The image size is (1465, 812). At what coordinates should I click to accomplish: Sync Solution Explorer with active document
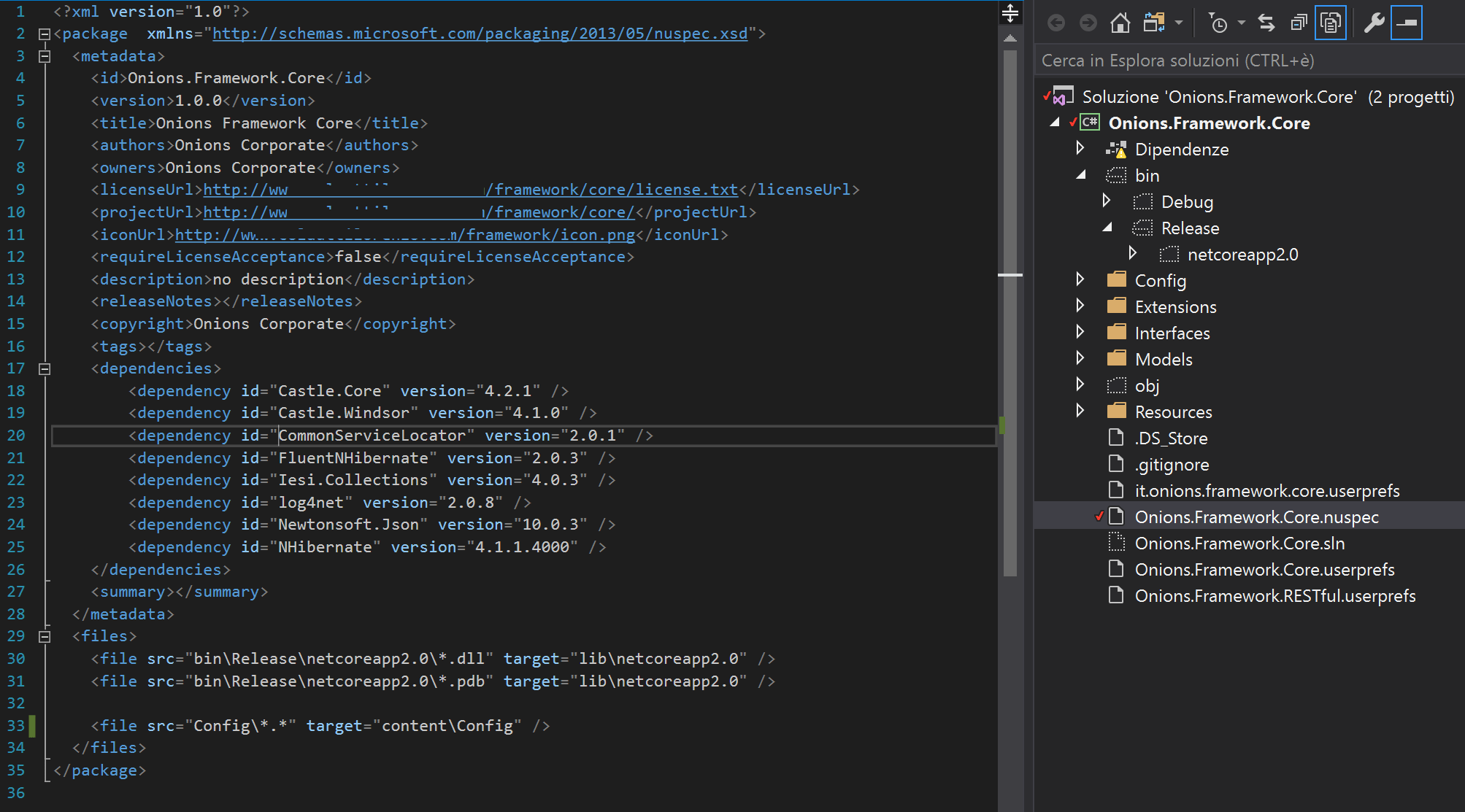click(x=1266, y=23)
